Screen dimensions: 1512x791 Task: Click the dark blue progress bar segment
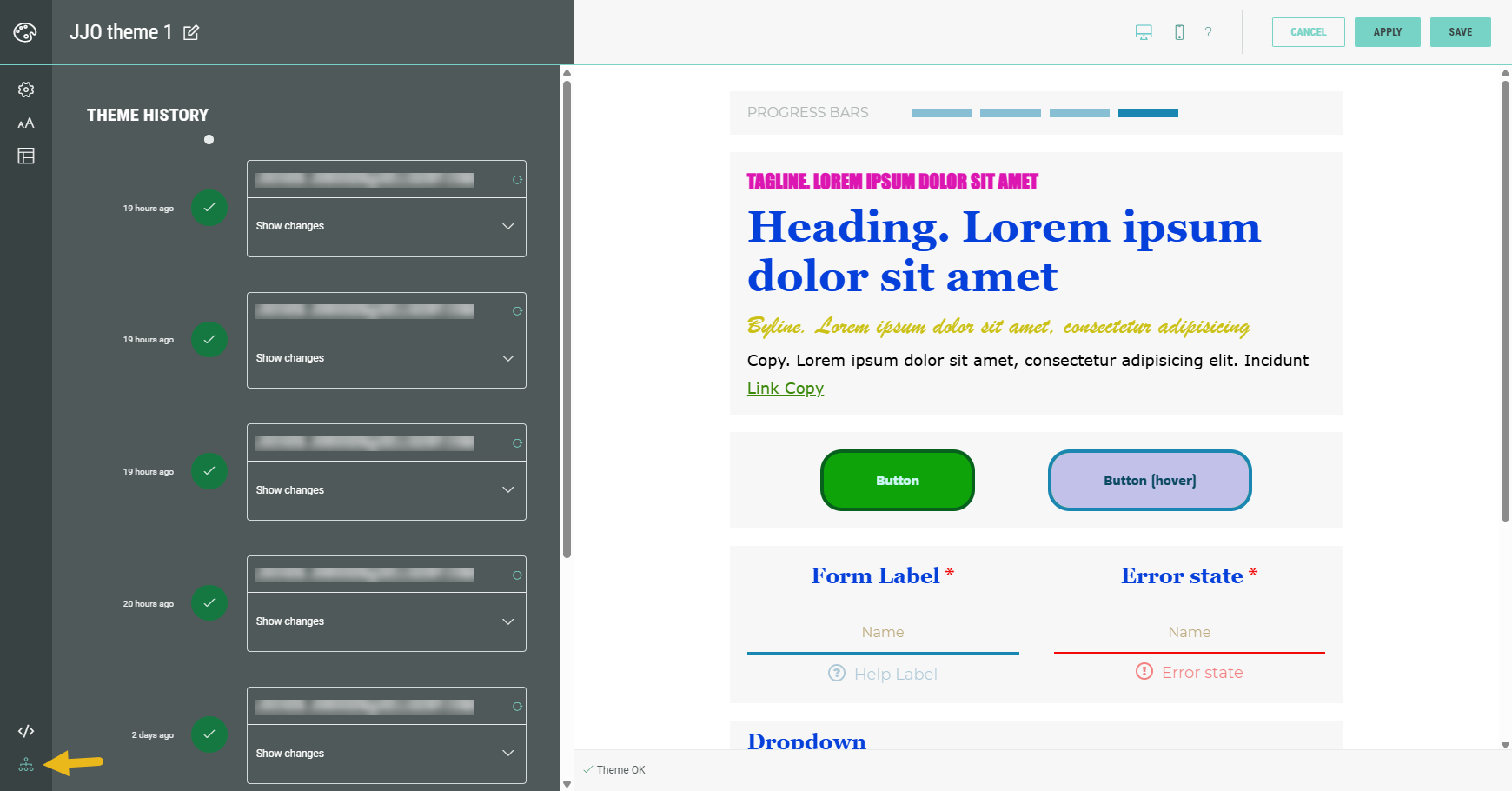pos(1148,113)
